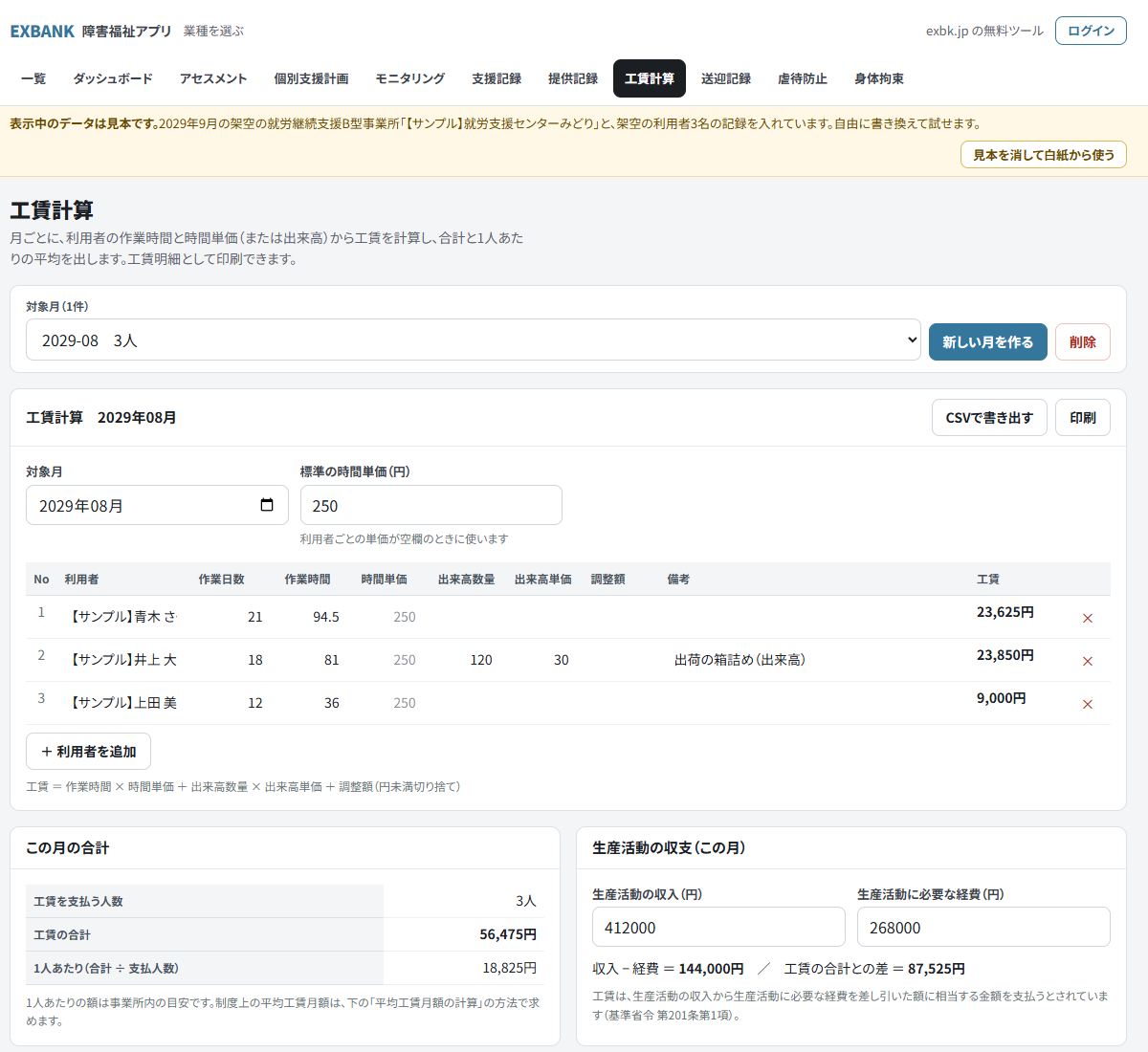Export with CSVで書き出す button
The height and width of the screenshot is (1052, 1148).
point(989,418)
